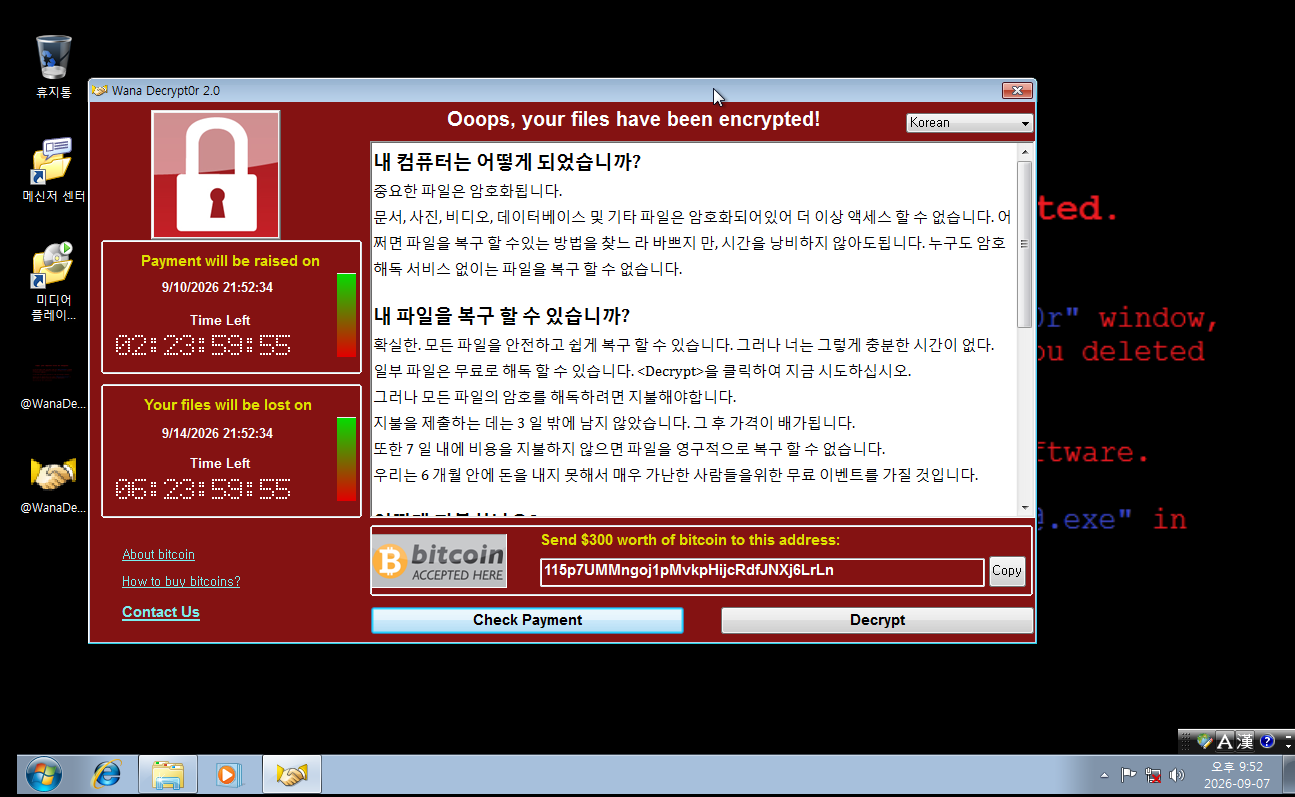Select the 메신저 센터 desktop shortcut
The width and height of the screenshot is (1295, 797).
tap(53, 168)
